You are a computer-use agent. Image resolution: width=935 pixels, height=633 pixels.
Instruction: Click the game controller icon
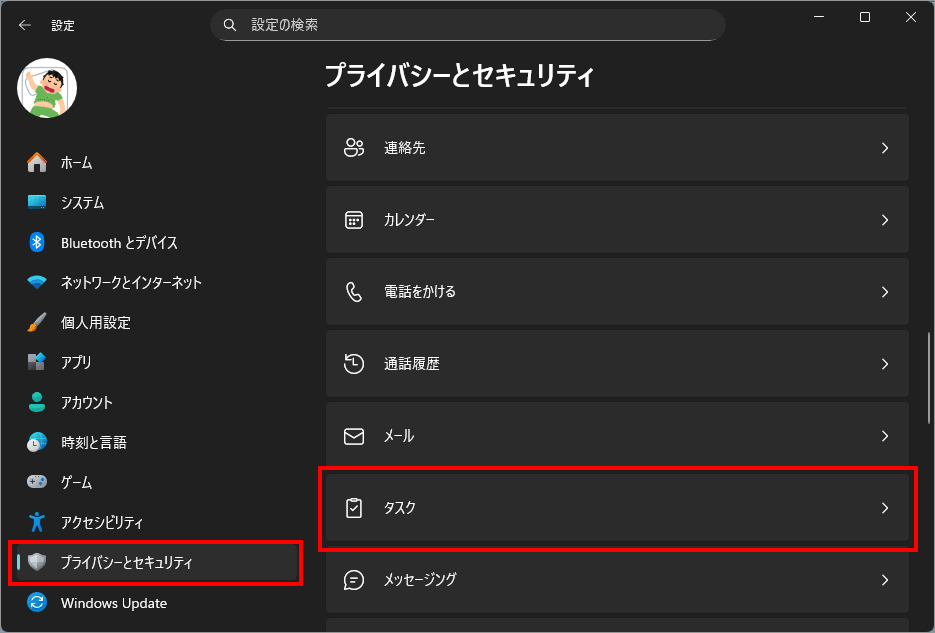click(37, 482)
